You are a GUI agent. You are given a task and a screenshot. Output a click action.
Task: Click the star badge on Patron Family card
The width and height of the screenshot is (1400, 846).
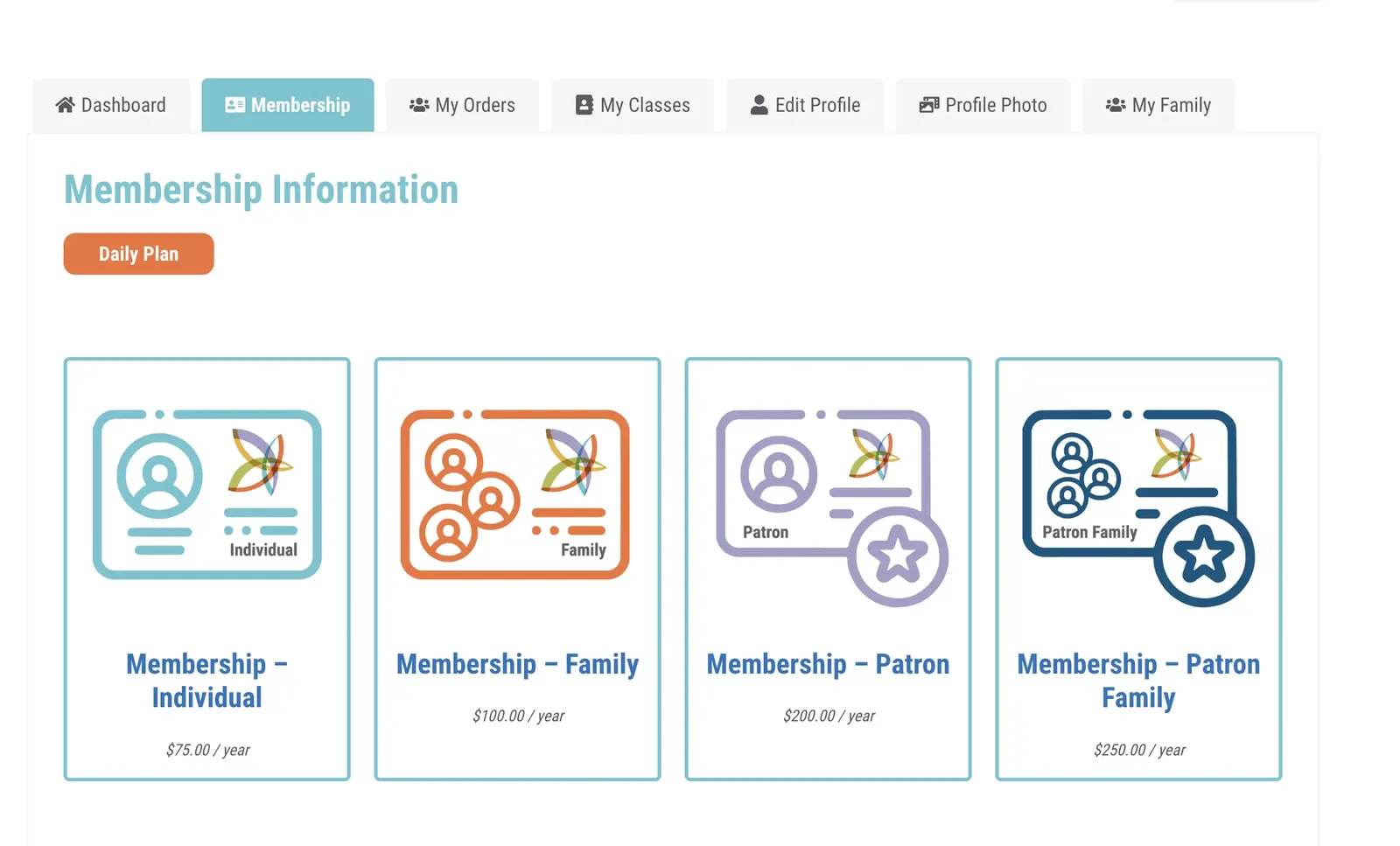click(1204, 556)
